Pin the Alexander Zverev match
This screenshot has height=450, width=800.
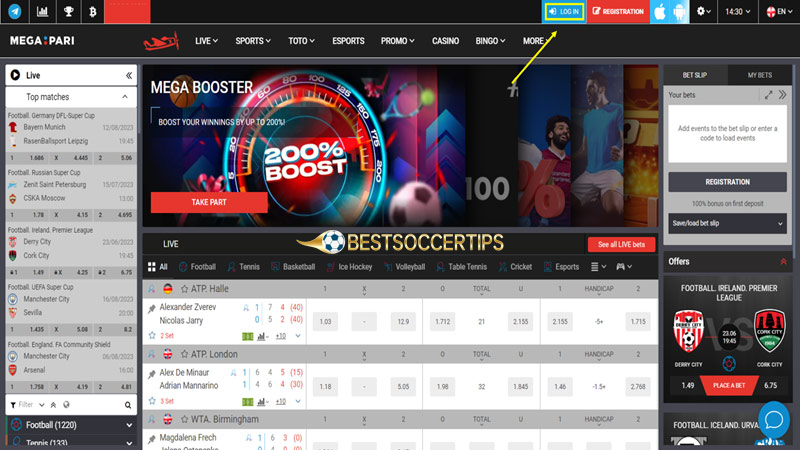(x=152, y=309)
